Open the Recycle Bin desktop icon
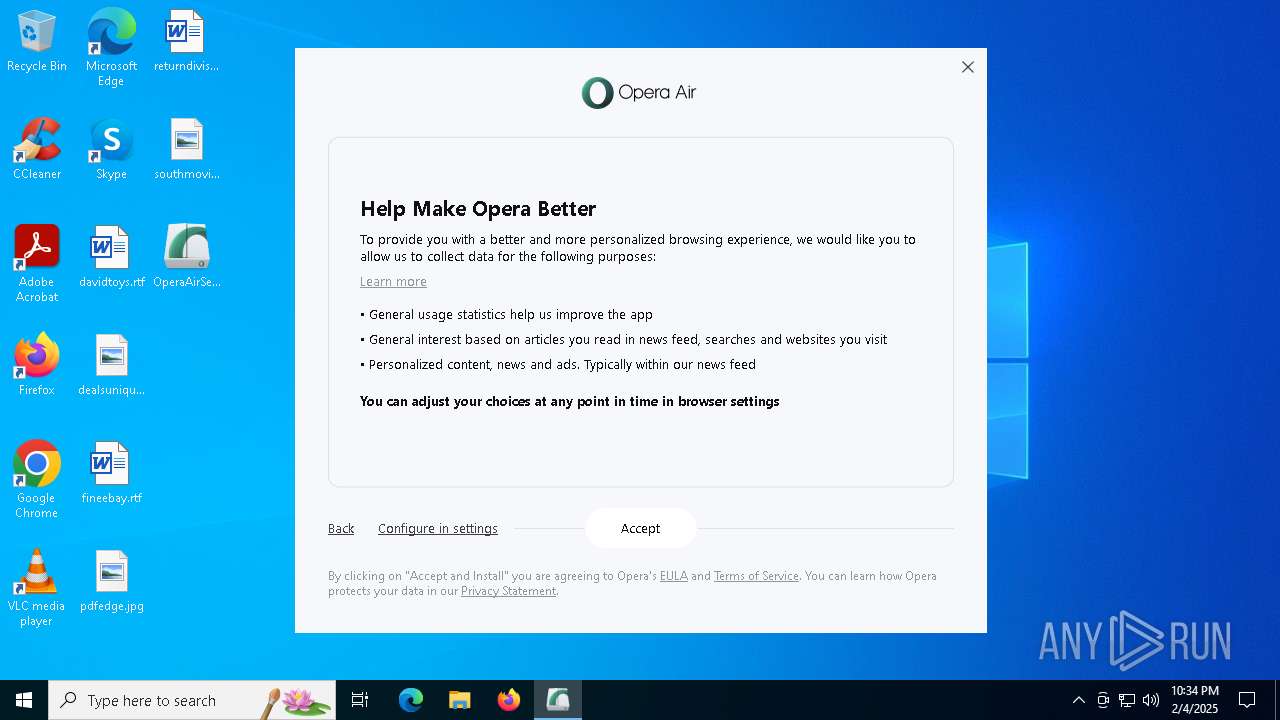The width and height of the screenshot is (1280, 720). click(x=37, y=42)
